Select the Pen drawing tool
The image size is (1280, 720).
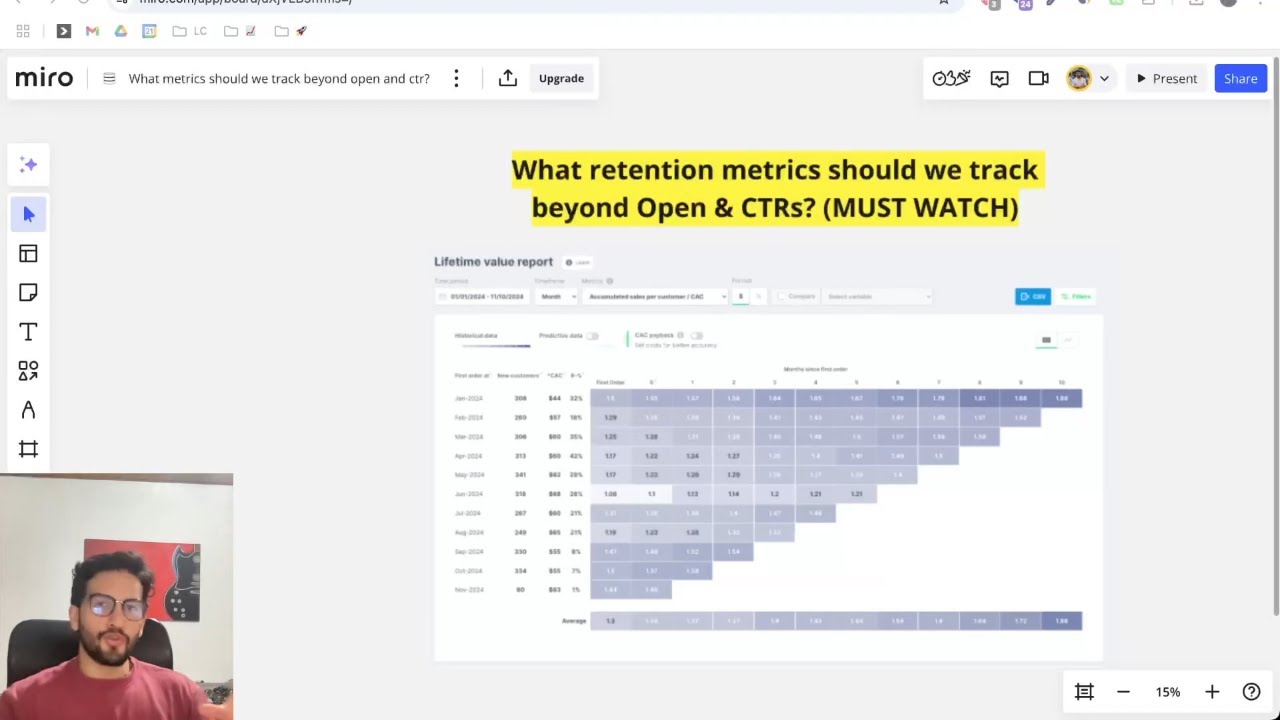coord(28,410)
